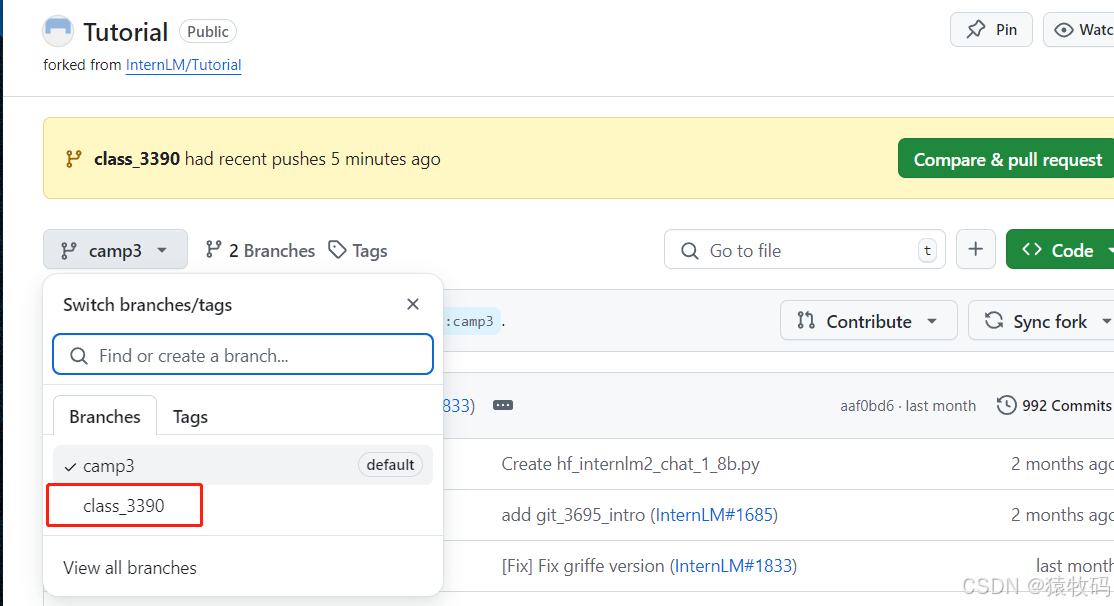Click the t shortcut key hint

pos(927,250)
